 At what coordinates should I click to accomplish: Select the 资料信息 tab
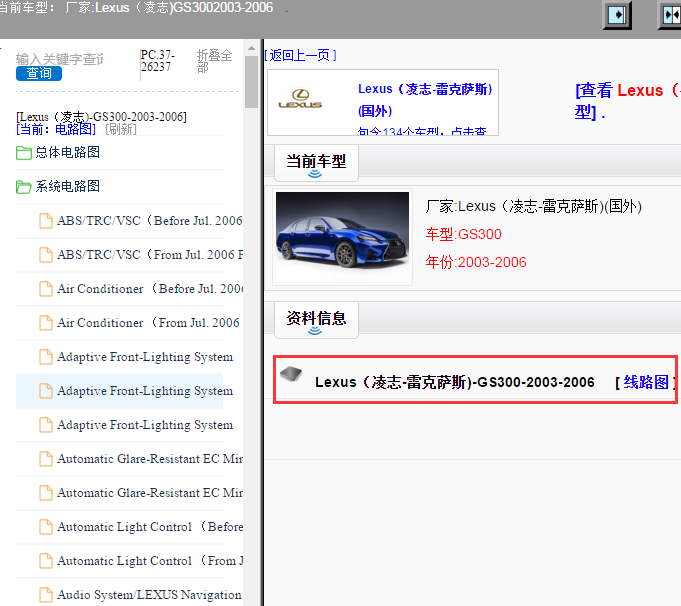pyautogui.click(x=316, y=319)
